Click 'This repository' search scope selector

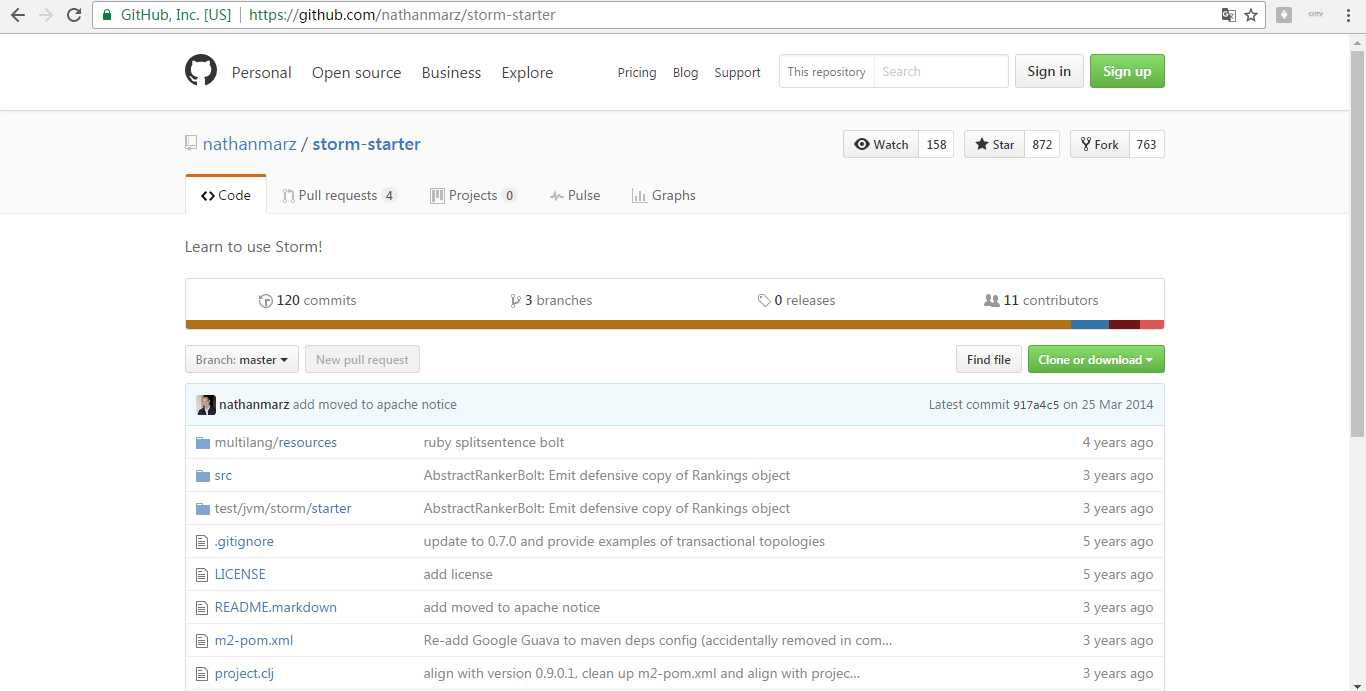(x=826, y=71)
